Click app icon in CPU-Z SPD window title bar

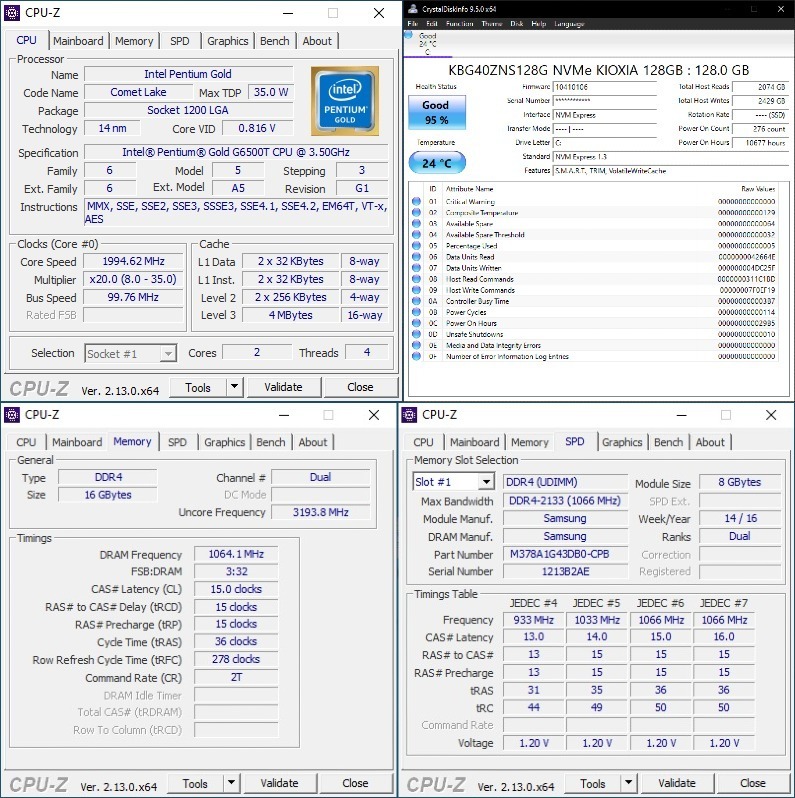coord(409,415)
